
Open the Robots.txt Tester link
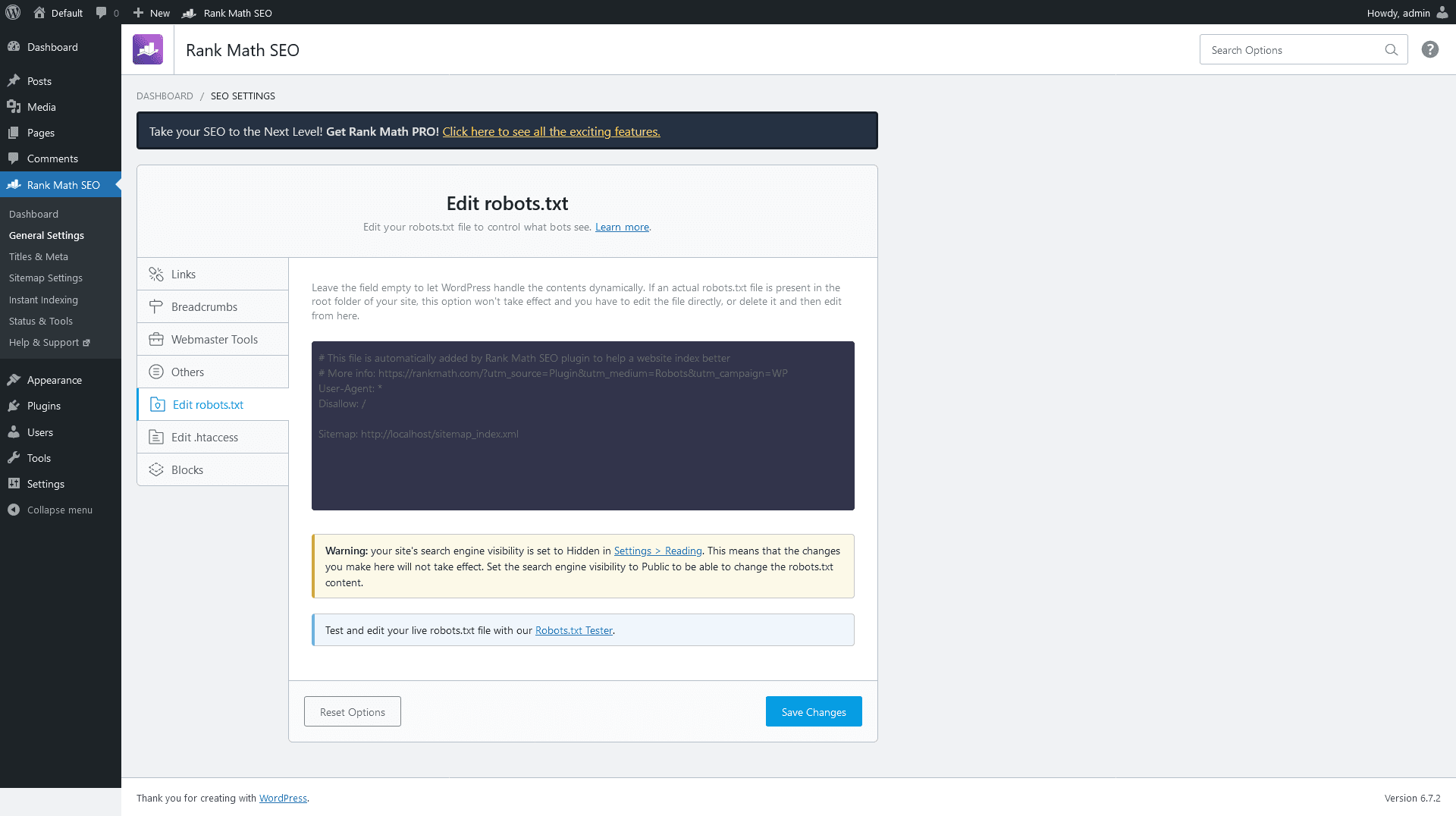click(x=573, y=630)
